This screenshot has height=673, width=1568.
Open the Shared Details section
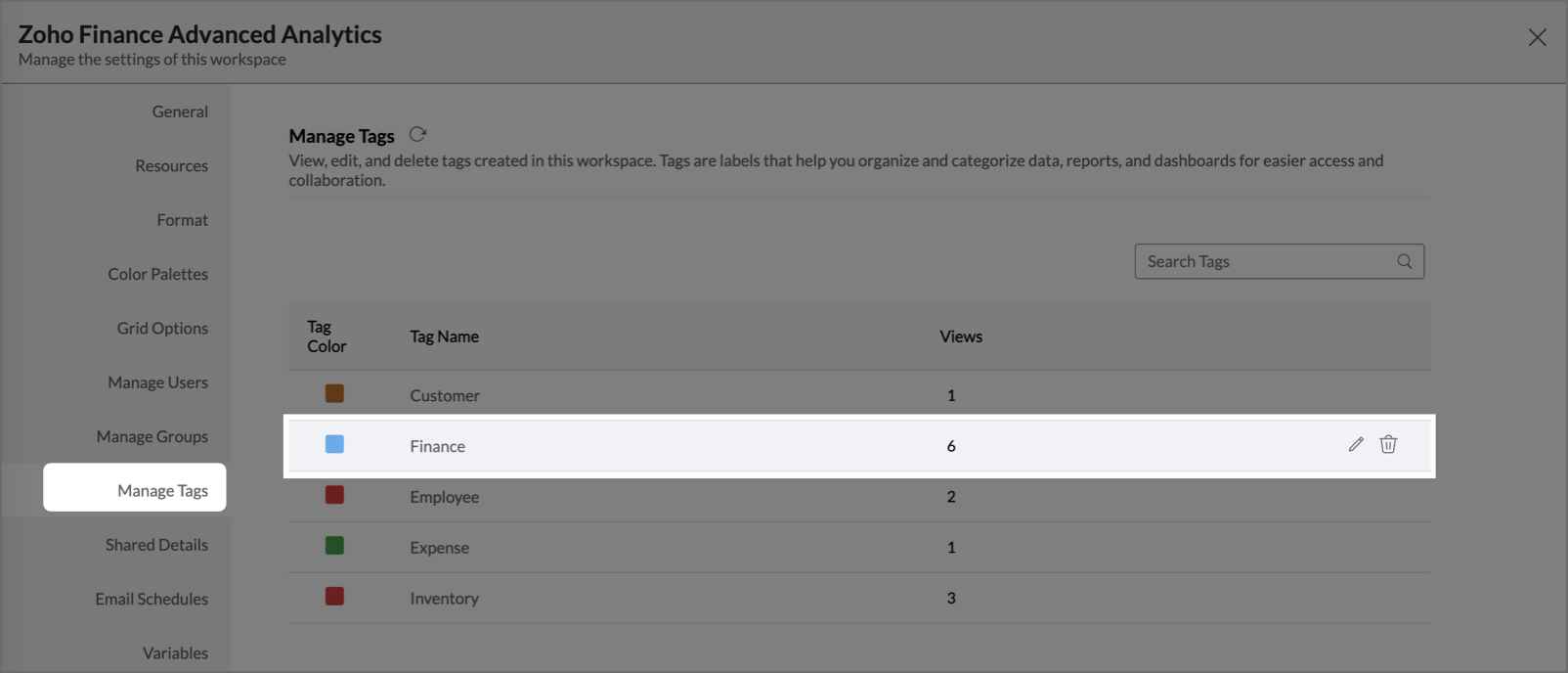coord(156,545)
